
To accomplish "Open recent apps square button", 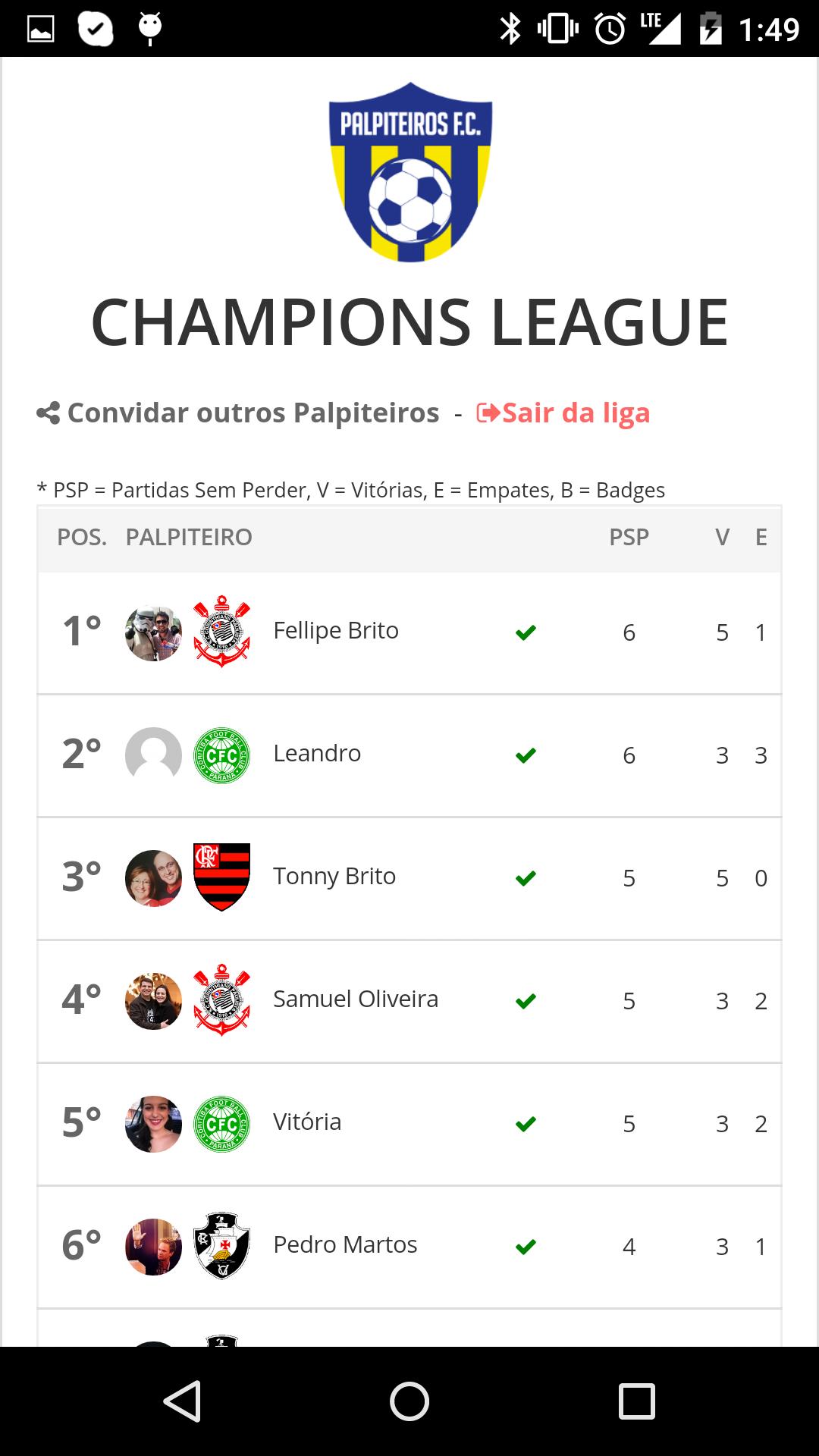I will (636, 1401).
